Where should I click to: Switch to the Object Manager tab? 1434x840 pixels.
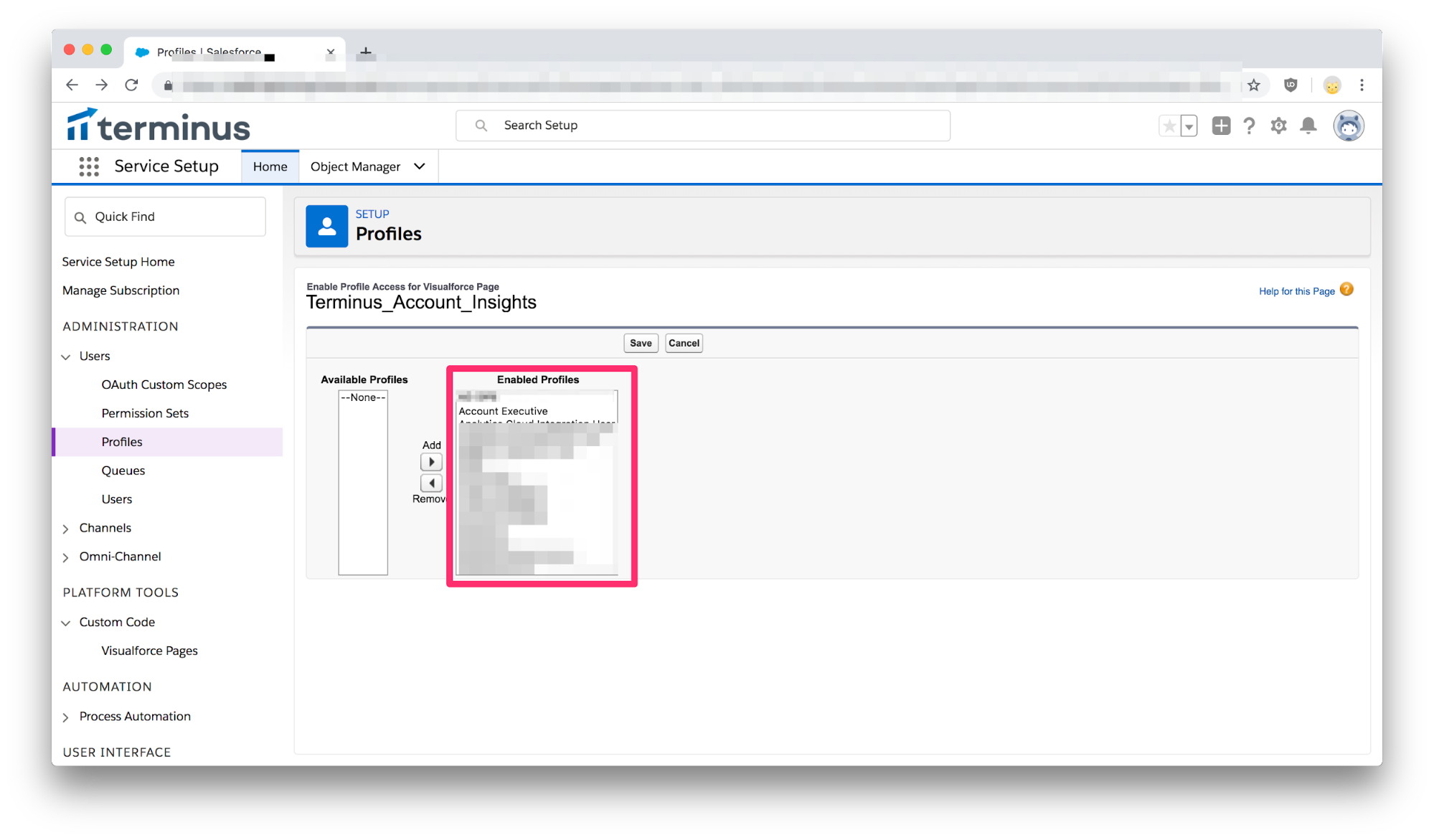355,166
